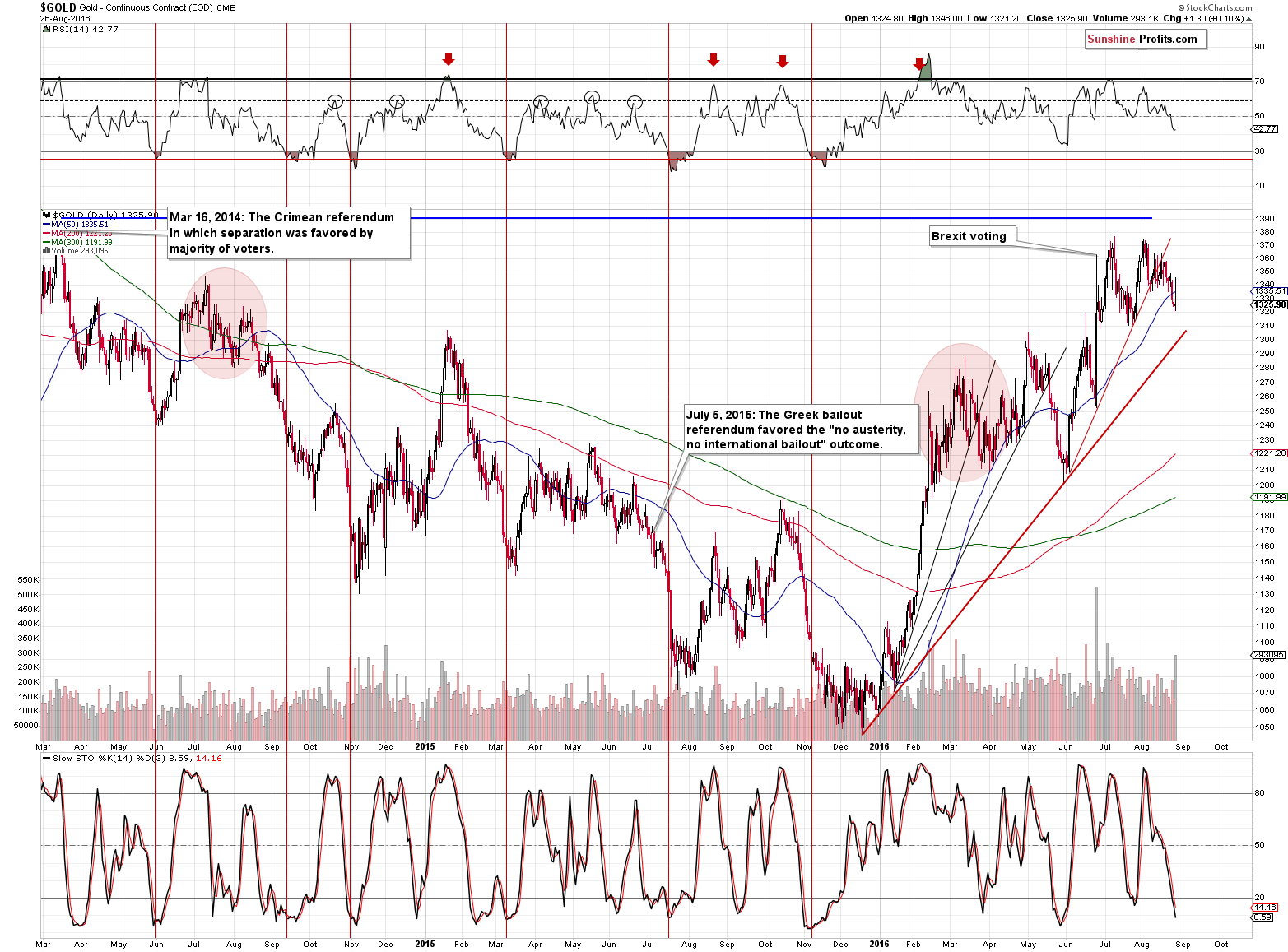This screenshot has width=1288, height=952.
Task: Select the RSI(14) 42.77 indicator label
Action: click(85, 29)
